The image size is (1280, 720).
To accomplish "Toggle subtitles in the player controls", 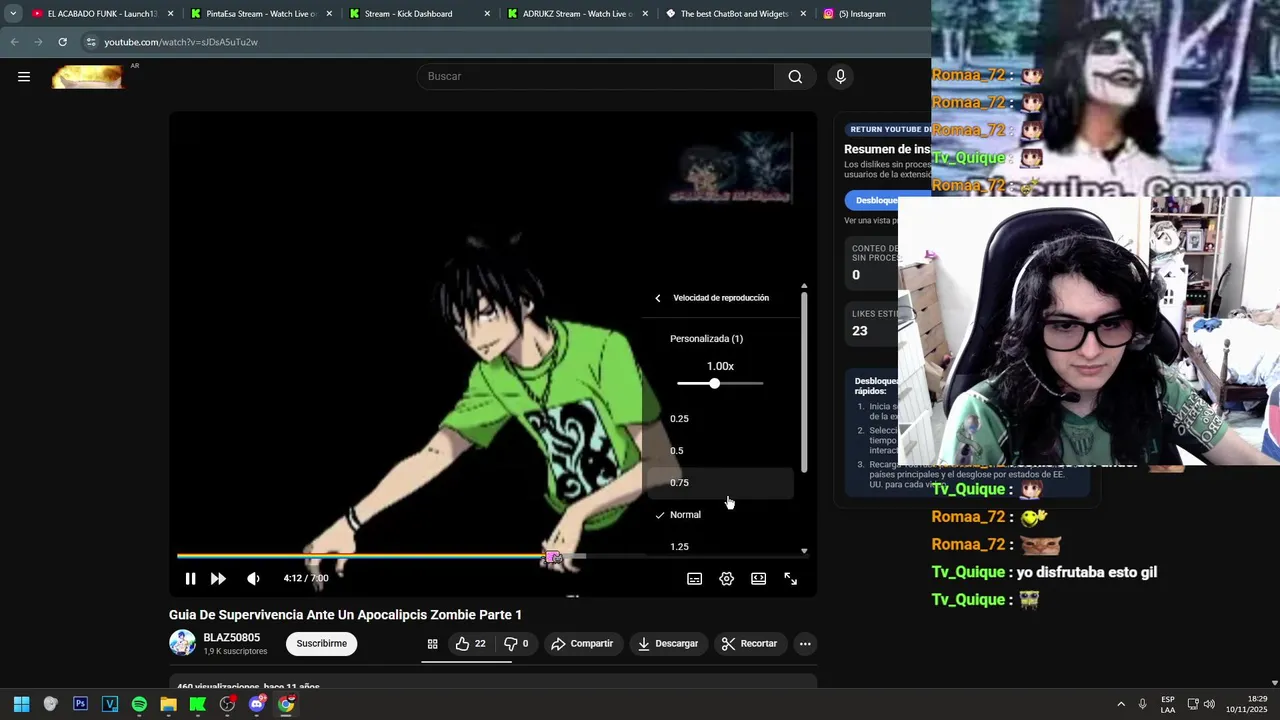I will 694,578.
